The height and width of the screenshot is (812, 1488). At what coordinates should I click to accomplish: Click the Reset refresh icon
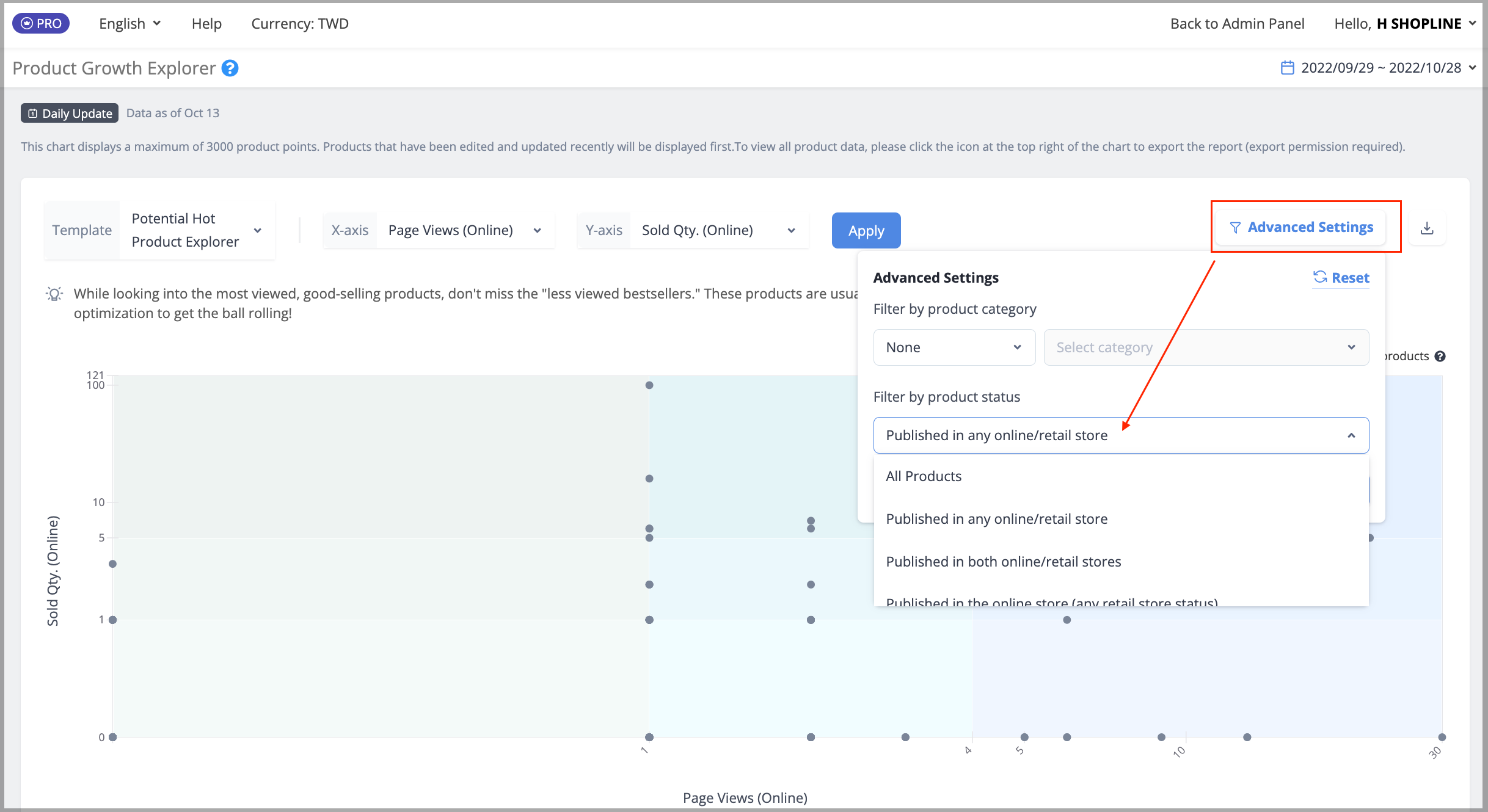[1320, 277]
